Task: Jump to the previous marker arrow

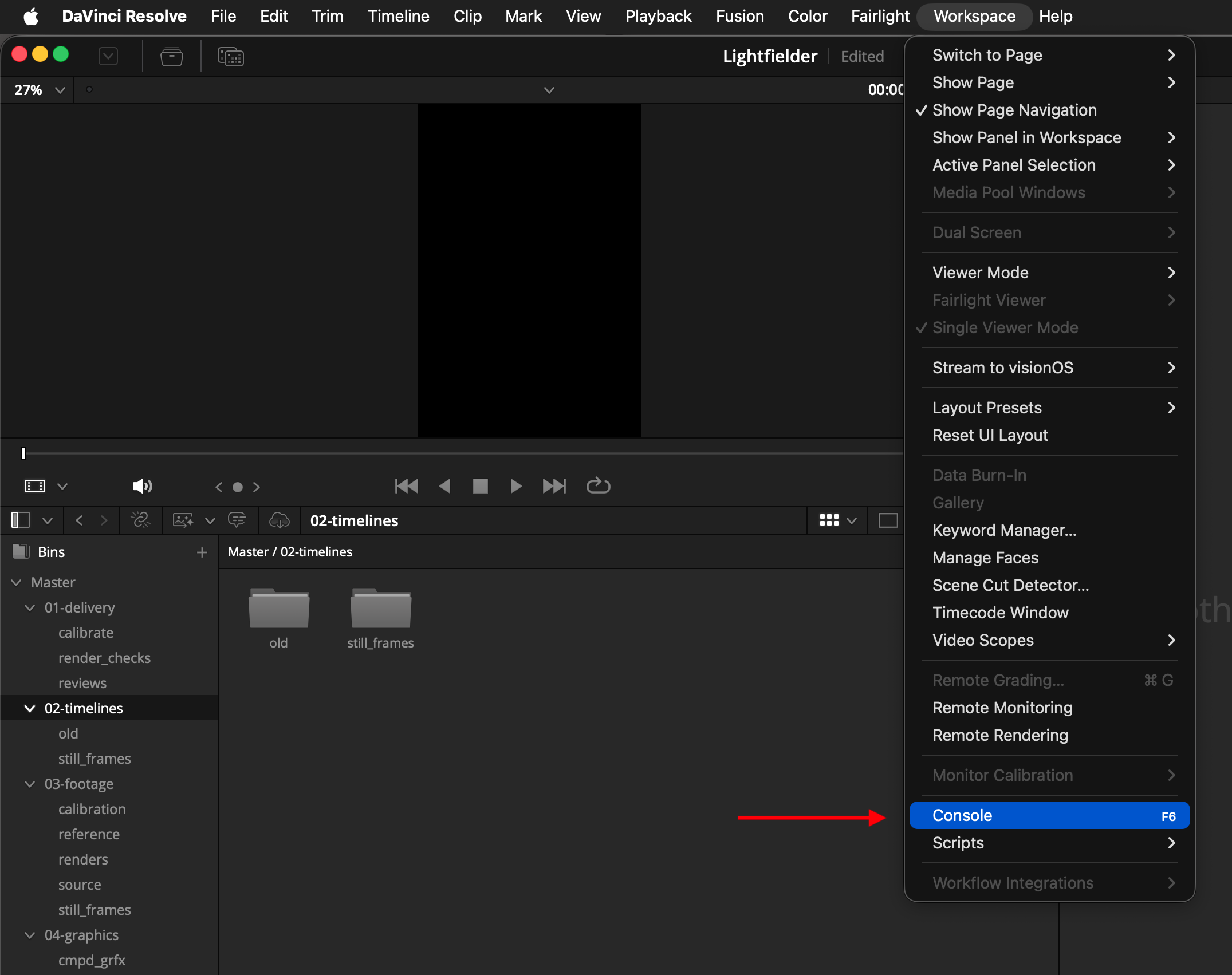Action: click(219, 487)
